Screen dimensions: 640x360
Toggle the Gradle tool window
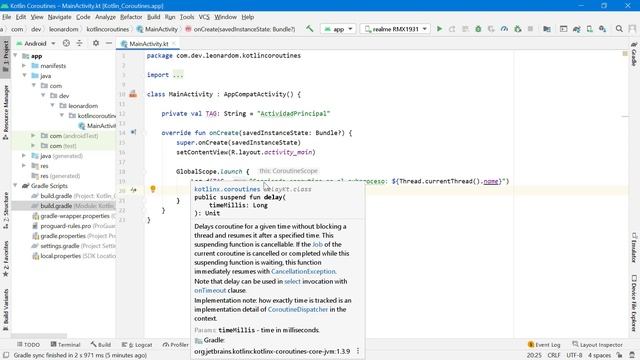(634, 53)
